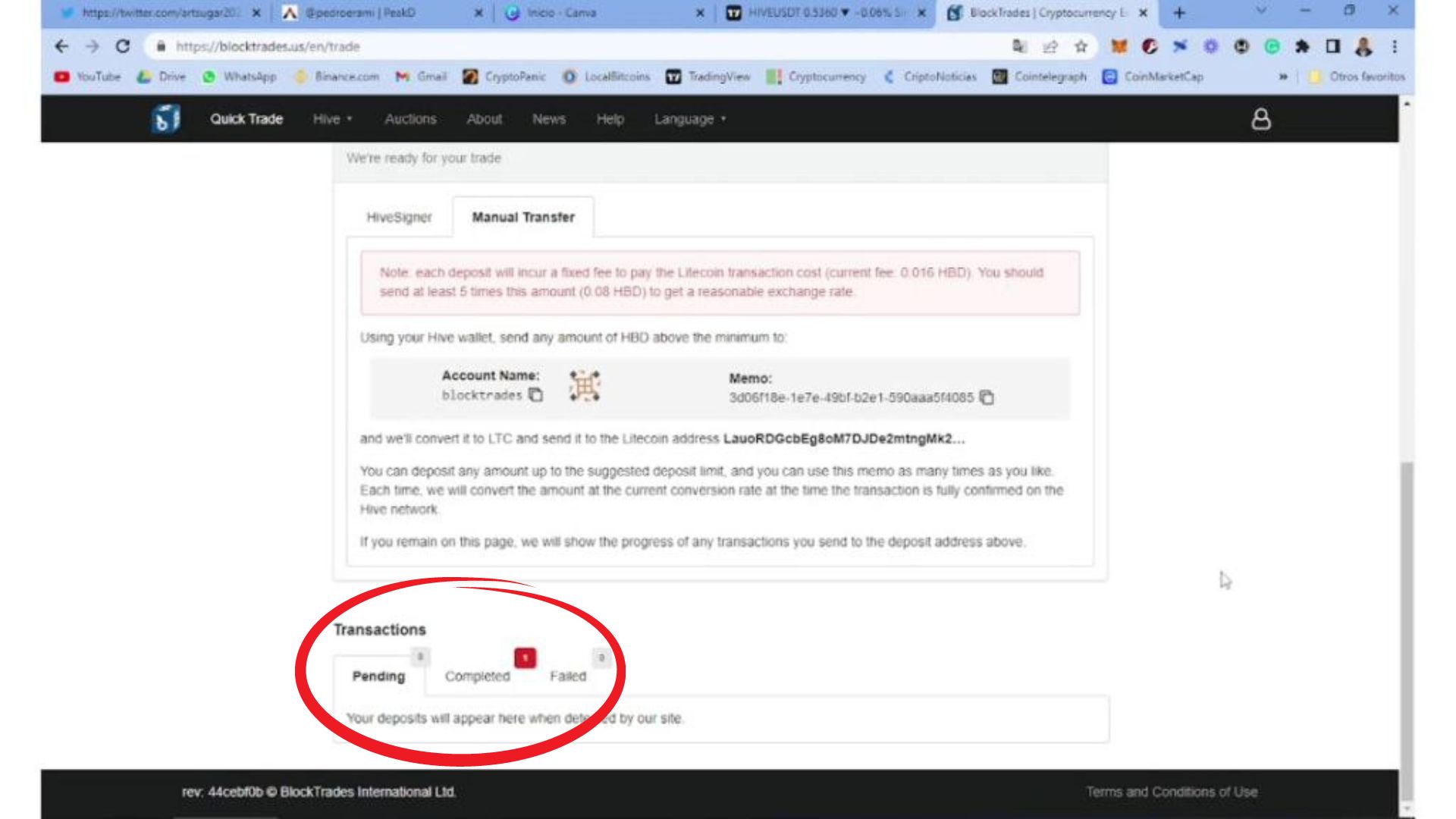Reload the page with refresh icon
Viewport: 1456px width, 819px height.
point(122,46)
